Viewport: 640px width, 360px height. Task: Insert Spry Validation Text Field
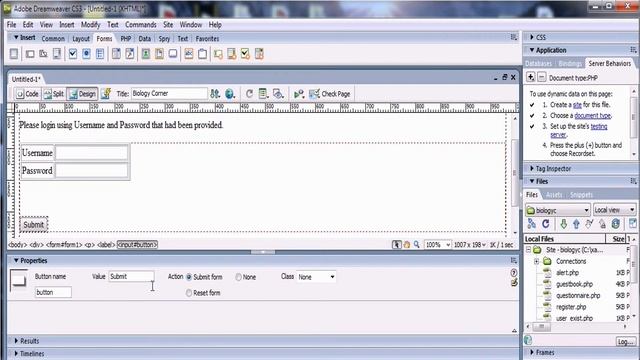click(x=218, y=54)
